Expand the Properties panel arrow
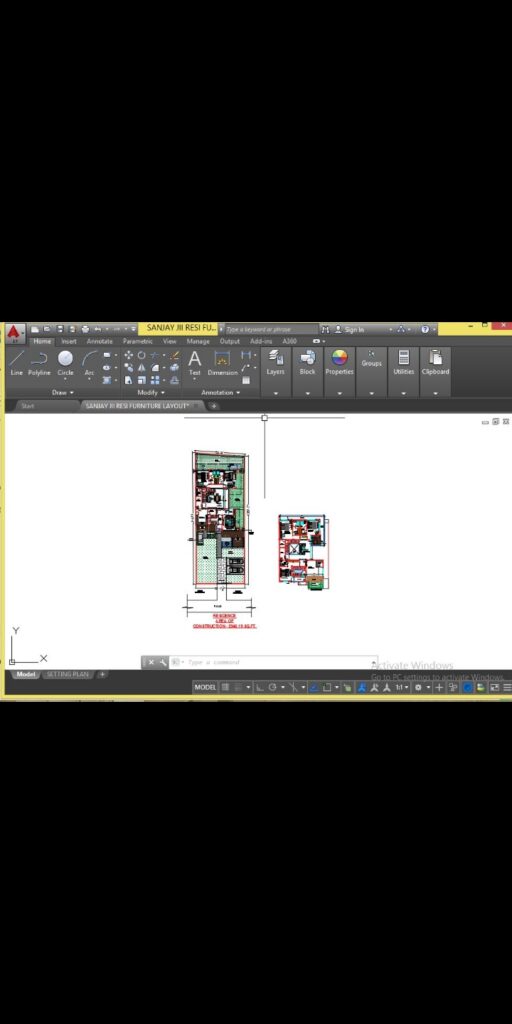 (340, 393)
